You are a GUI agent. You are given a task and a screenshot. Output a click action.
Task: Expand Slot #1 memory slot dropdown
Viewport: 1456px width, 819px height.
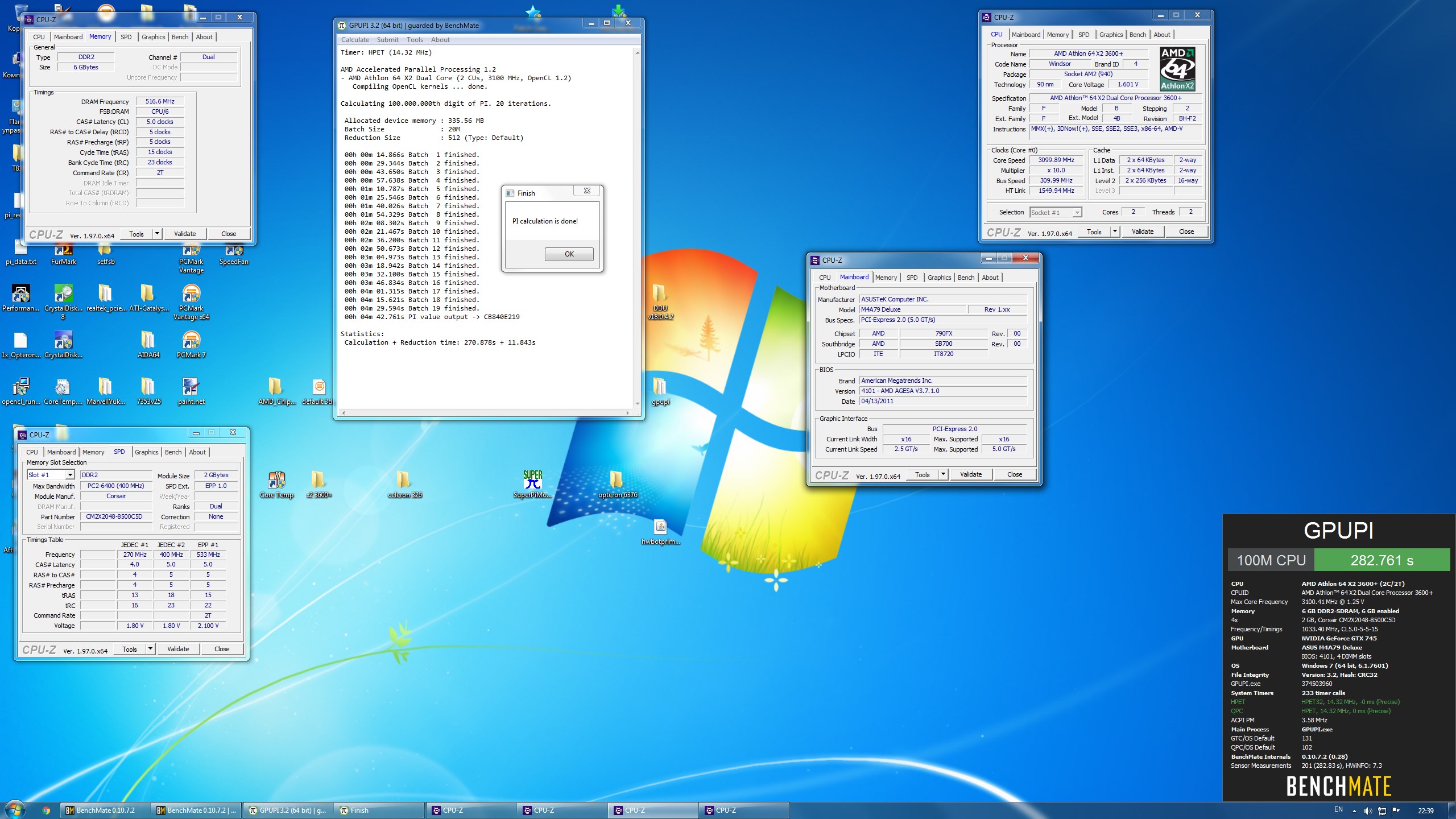pos(70,475)
